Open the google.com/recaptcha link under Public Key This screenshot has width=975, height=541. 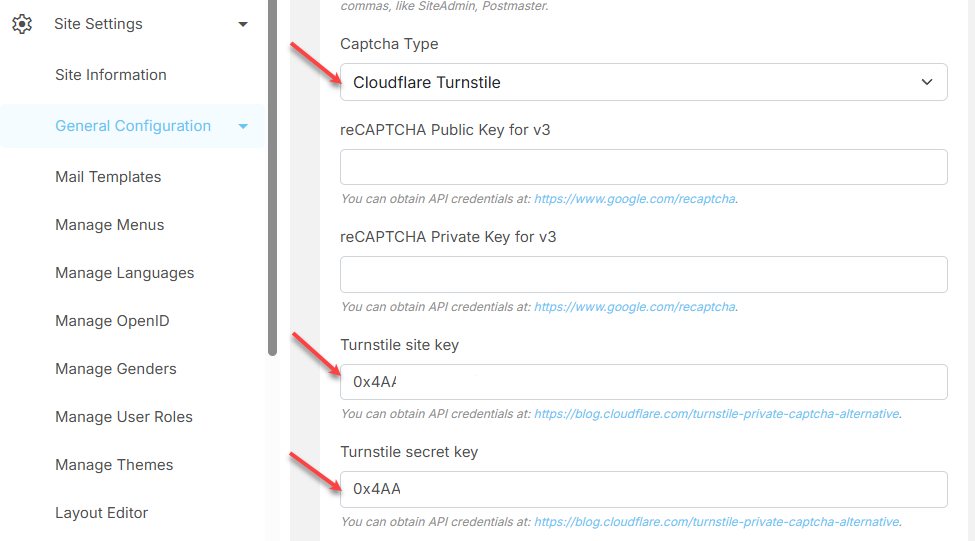click(635, 199)
